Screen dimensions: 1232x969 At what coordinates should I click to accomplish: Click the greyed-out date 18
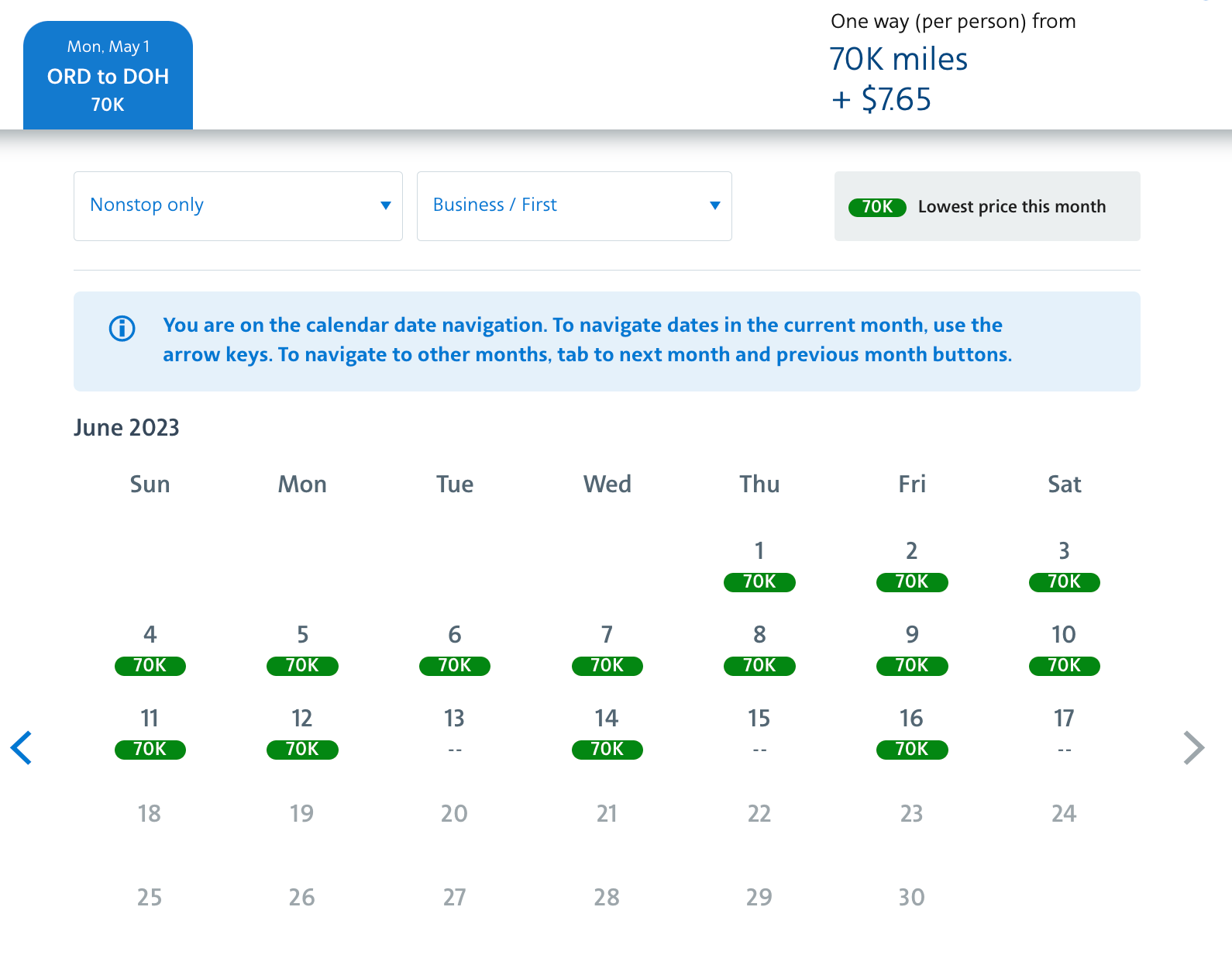(150, 813)
